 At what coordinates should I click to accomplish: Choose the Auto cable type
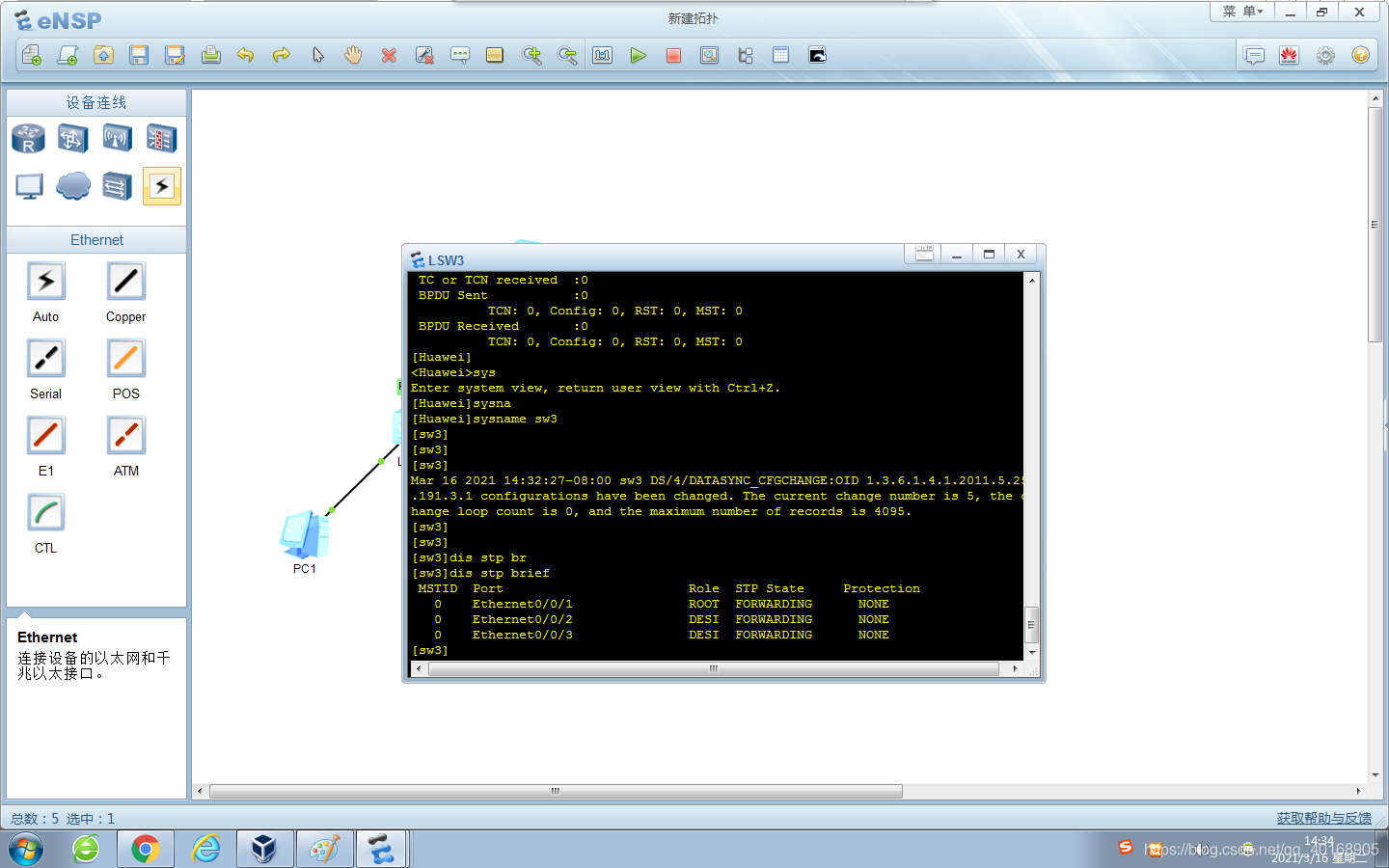(x=45, y=282)
